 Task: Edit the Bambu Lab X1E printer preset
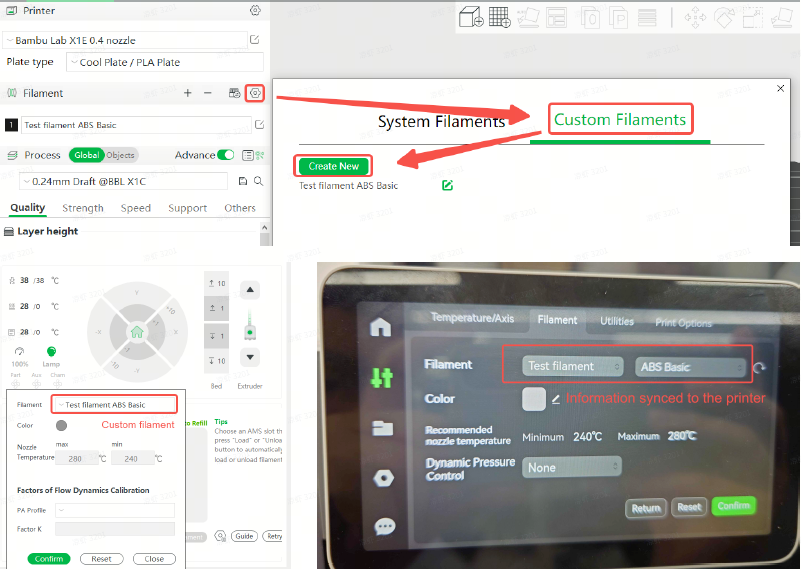click(255, 39)
